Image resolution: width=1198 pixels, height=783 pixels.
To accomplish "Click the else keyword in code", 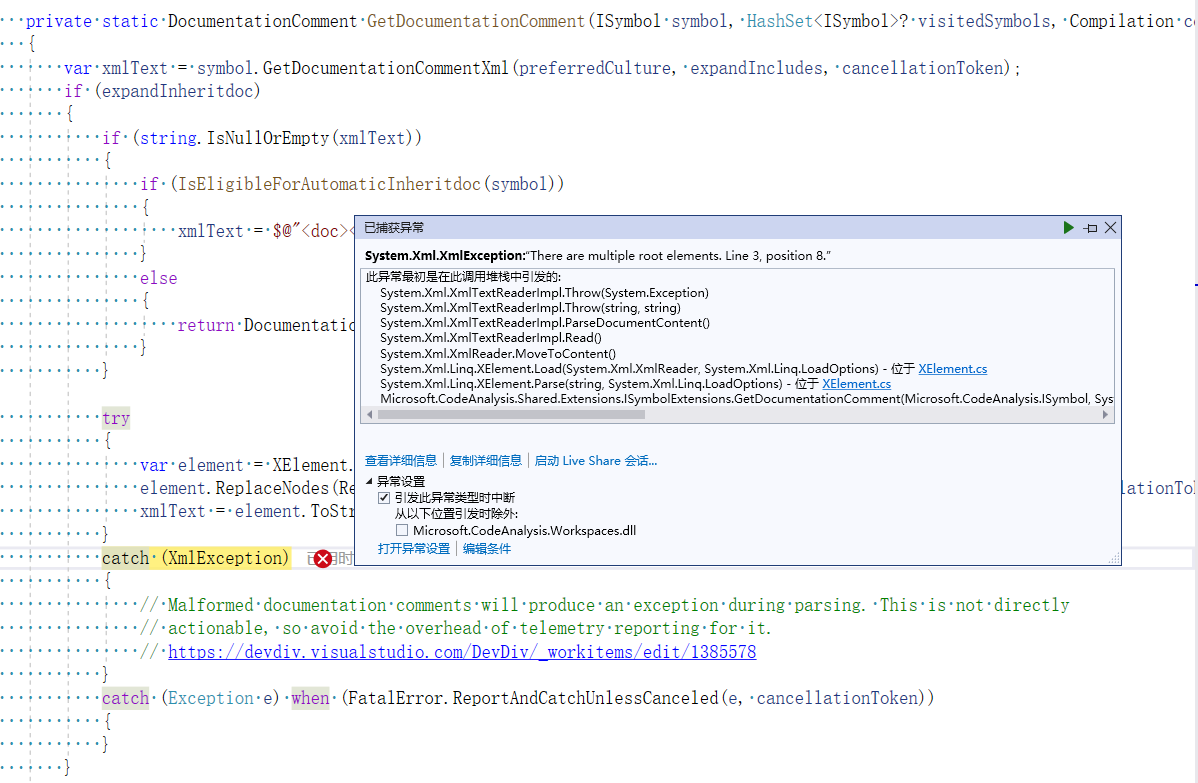I will point(158,278).
